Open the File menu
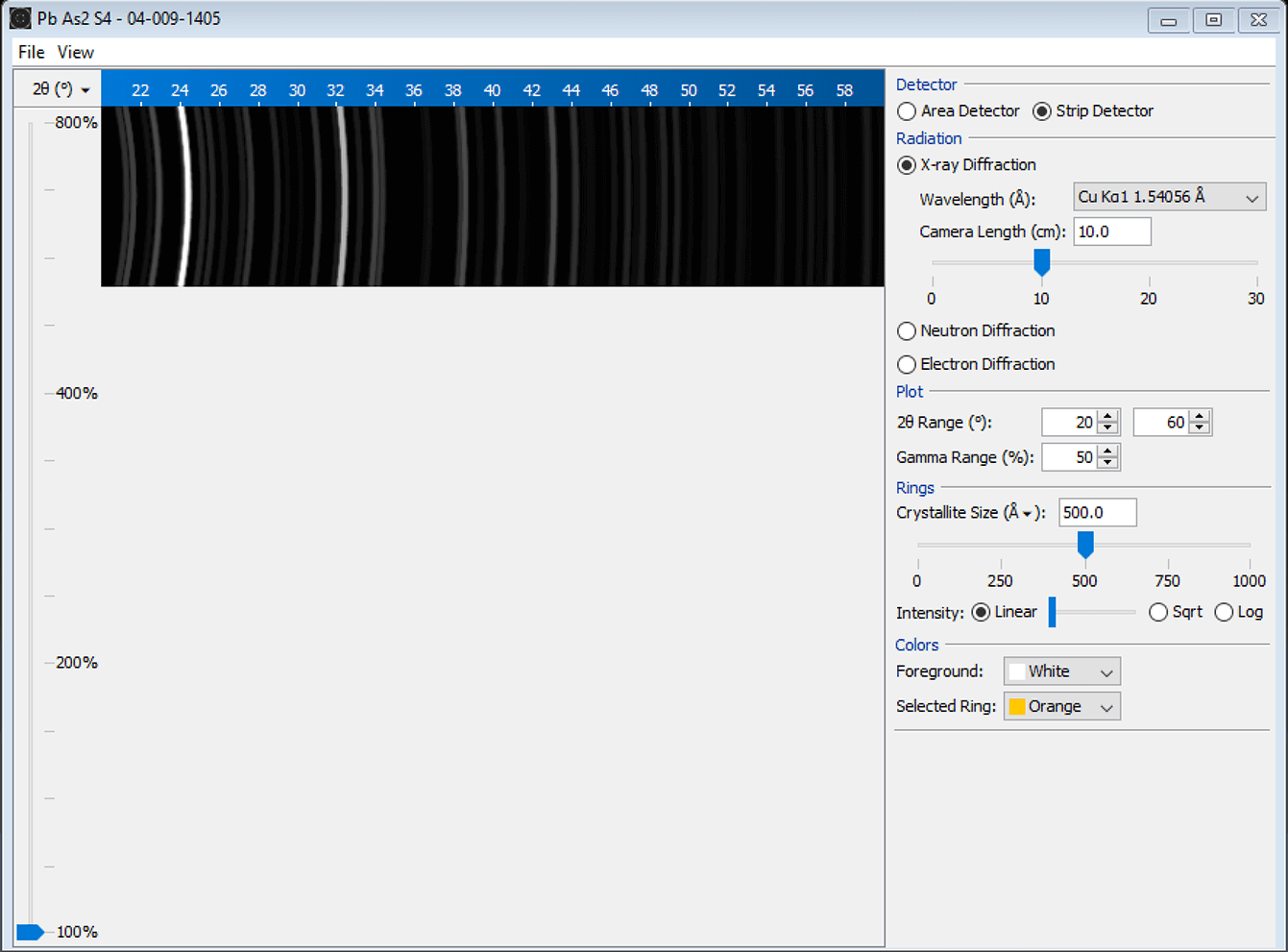This screenshot has height=952, width=1288. 29,52
